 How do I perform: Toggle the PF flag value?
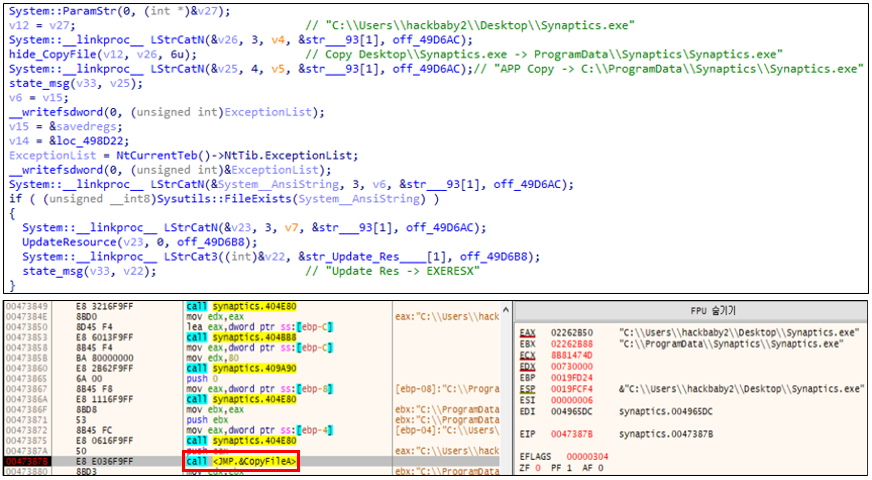(x=569, y=468)
